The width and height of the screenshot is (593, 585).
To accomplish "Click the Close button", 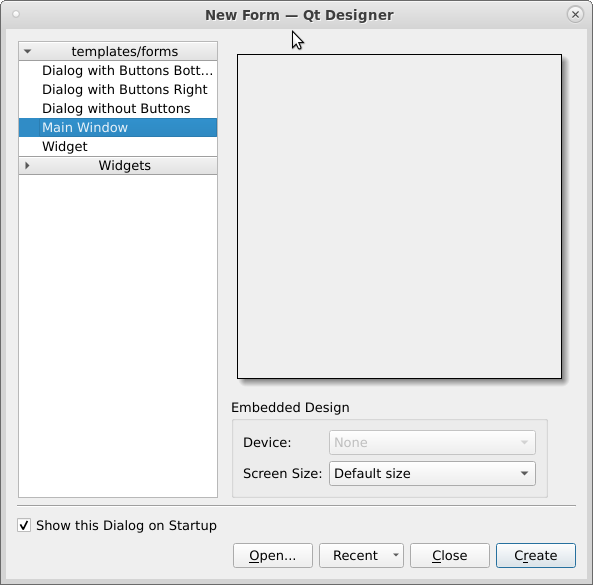I will click(450, 556).
